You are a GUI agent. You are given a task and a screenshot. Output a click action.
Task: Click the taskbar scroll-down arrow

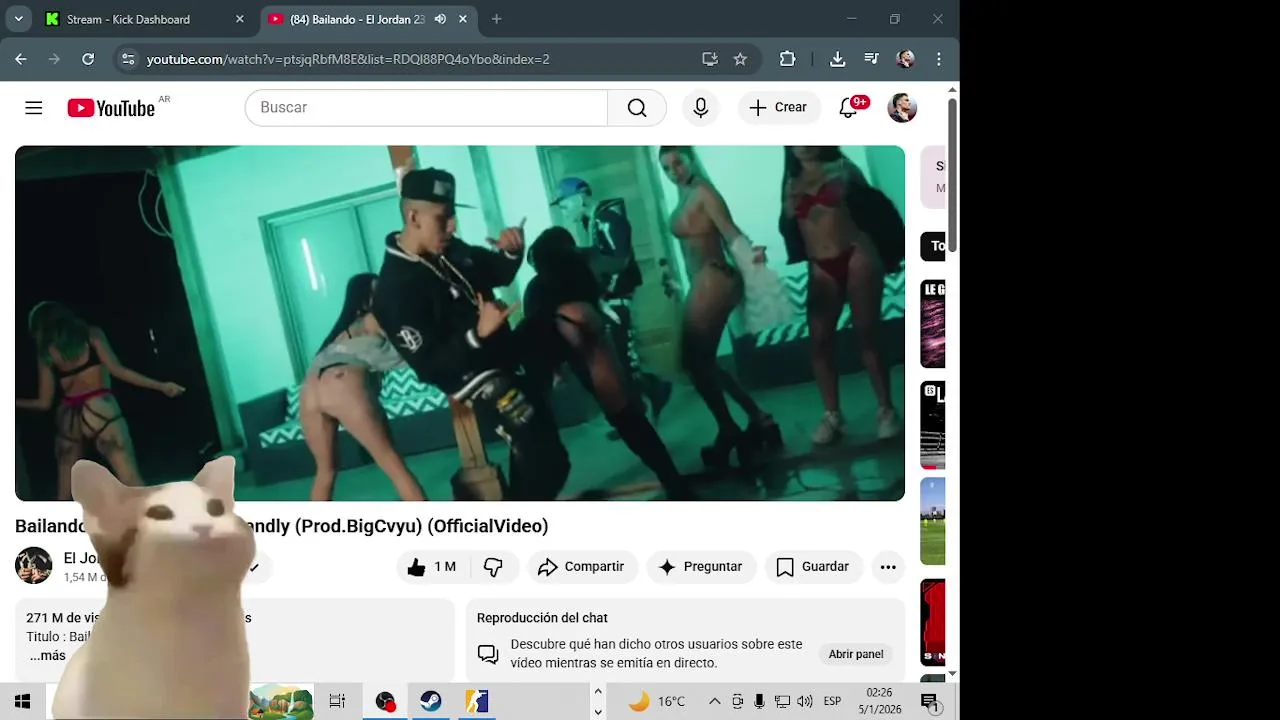(x=598, y=712)
